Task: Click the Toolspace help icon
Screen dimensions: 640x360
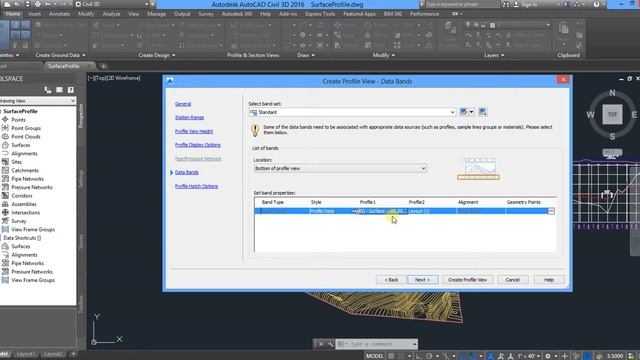Action: (x=71, y=90)
